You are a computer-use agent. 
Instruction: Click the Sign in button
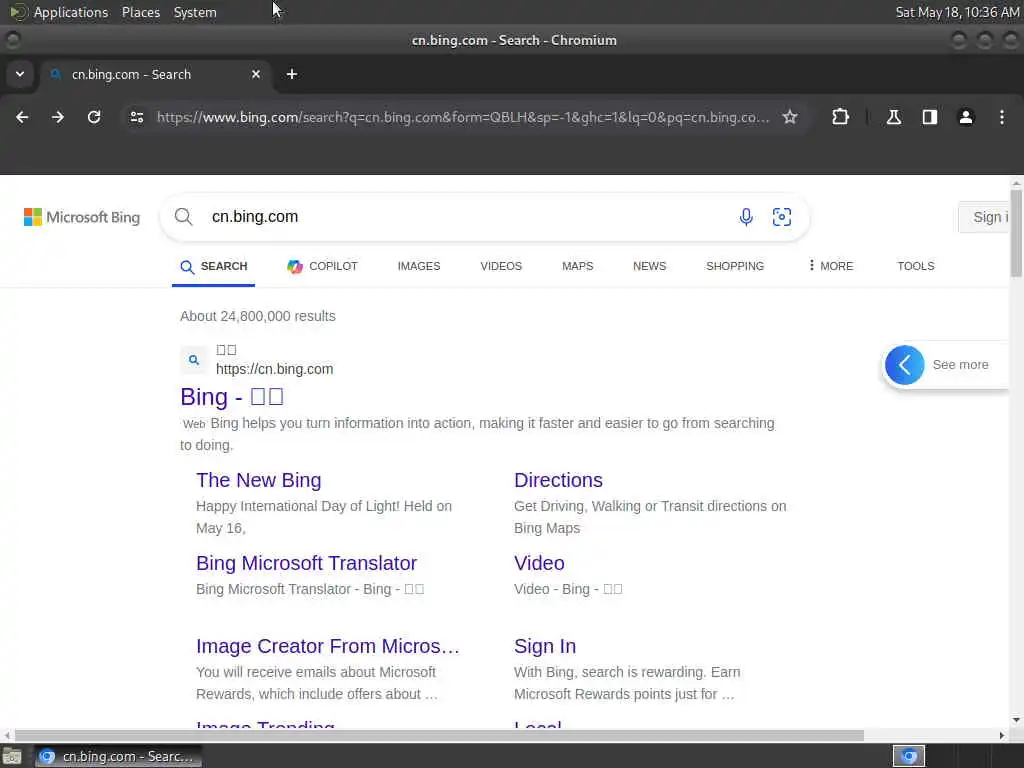click(984, 217)
